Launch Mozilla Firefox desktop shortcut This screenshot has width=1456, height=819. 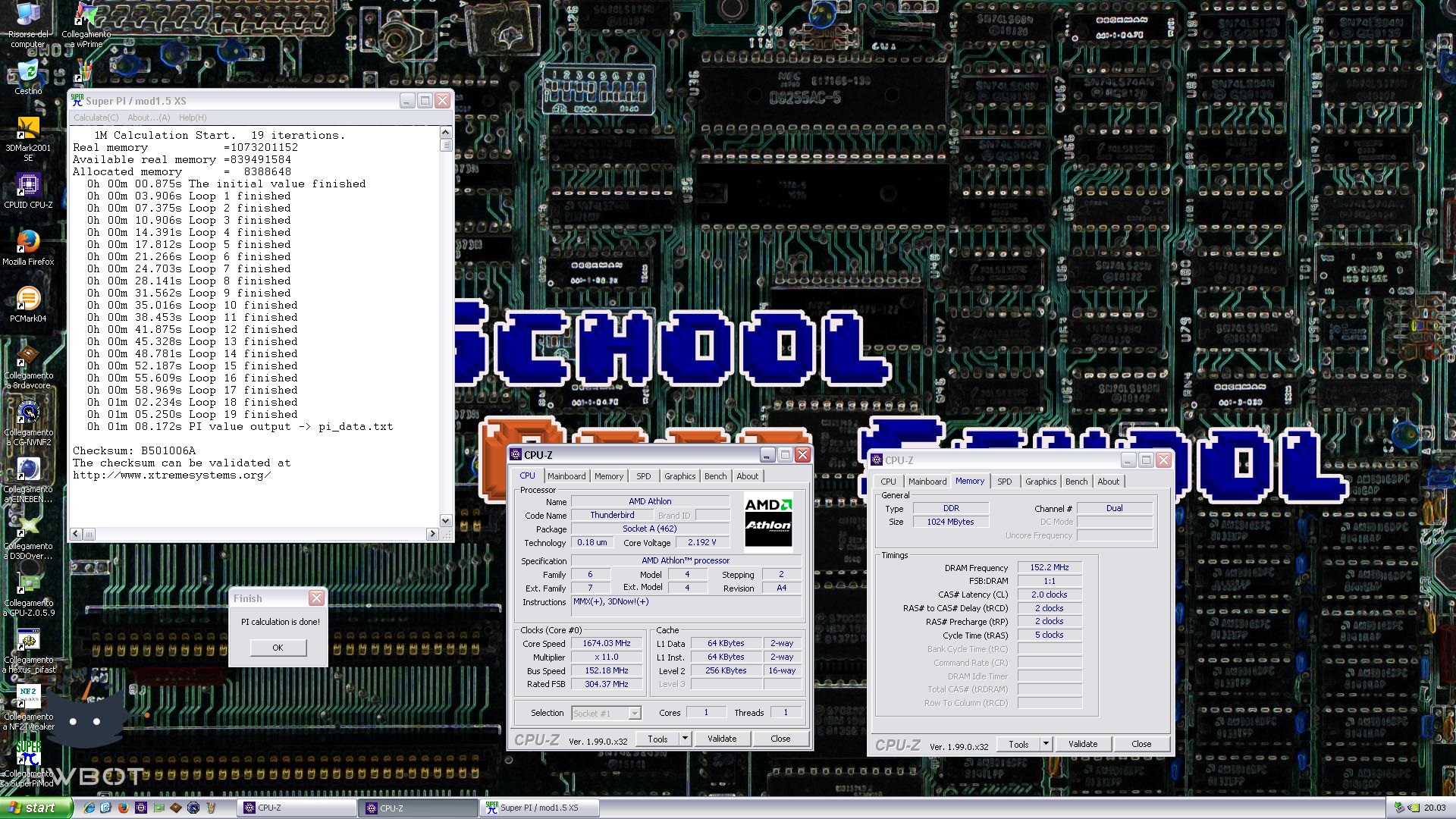tap(28, 247)
